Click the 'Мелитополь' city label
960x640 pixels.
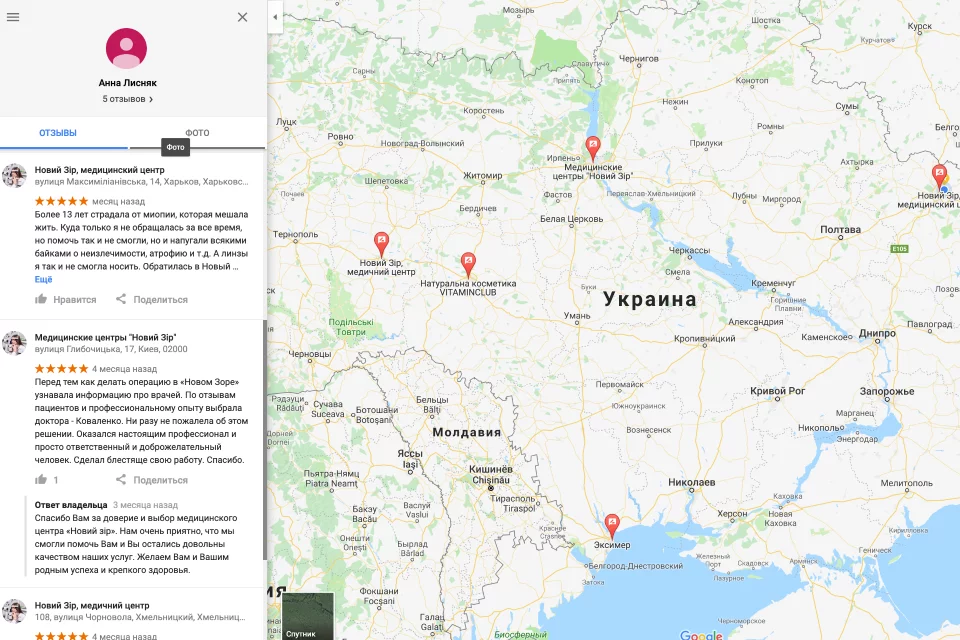[x=906, y=483]
